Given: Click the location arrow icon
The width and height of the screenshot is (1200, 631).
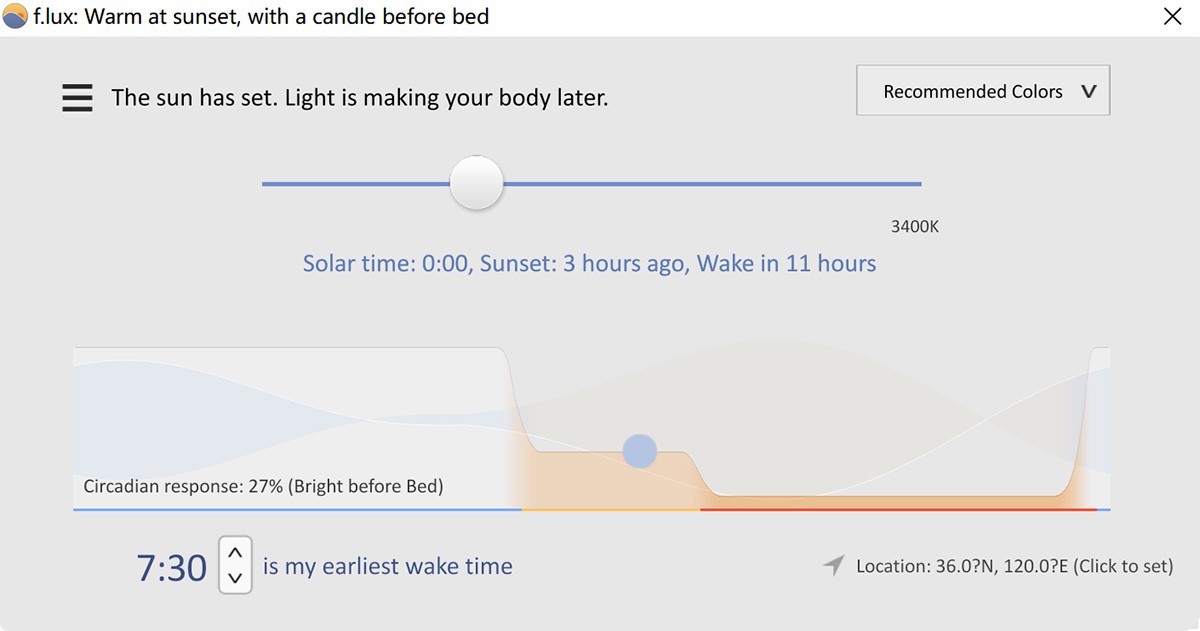Looking at the screenshot, I should [833, 566].
